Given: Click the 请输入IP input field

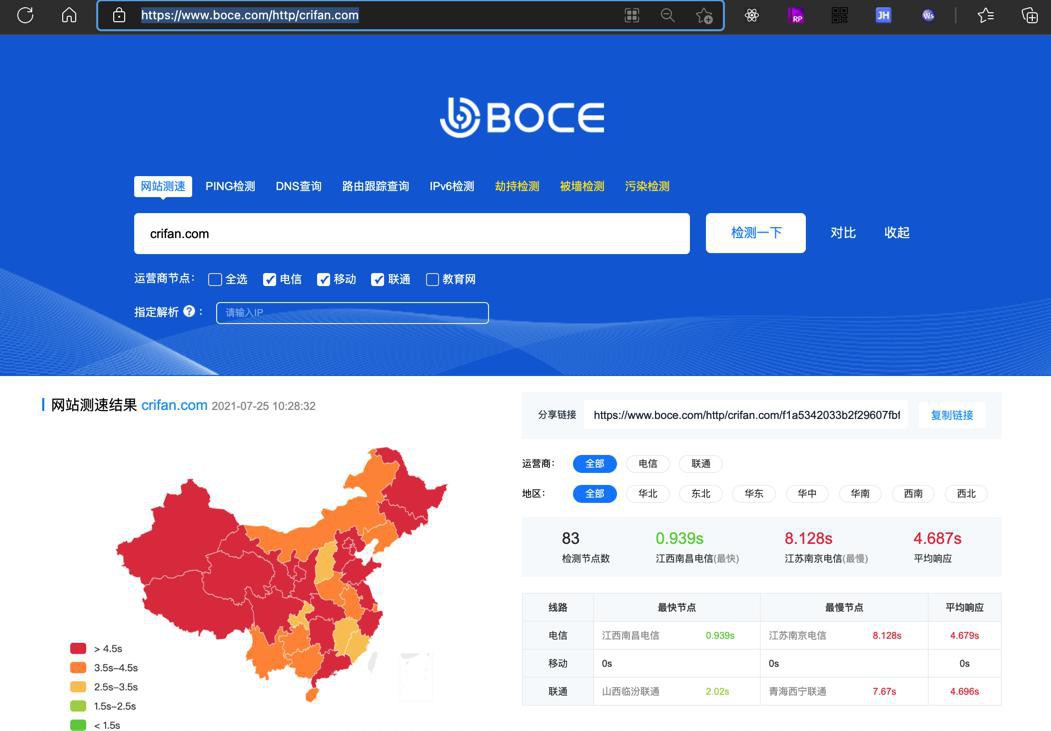Looking at the screenshot, I should [352, 313].
